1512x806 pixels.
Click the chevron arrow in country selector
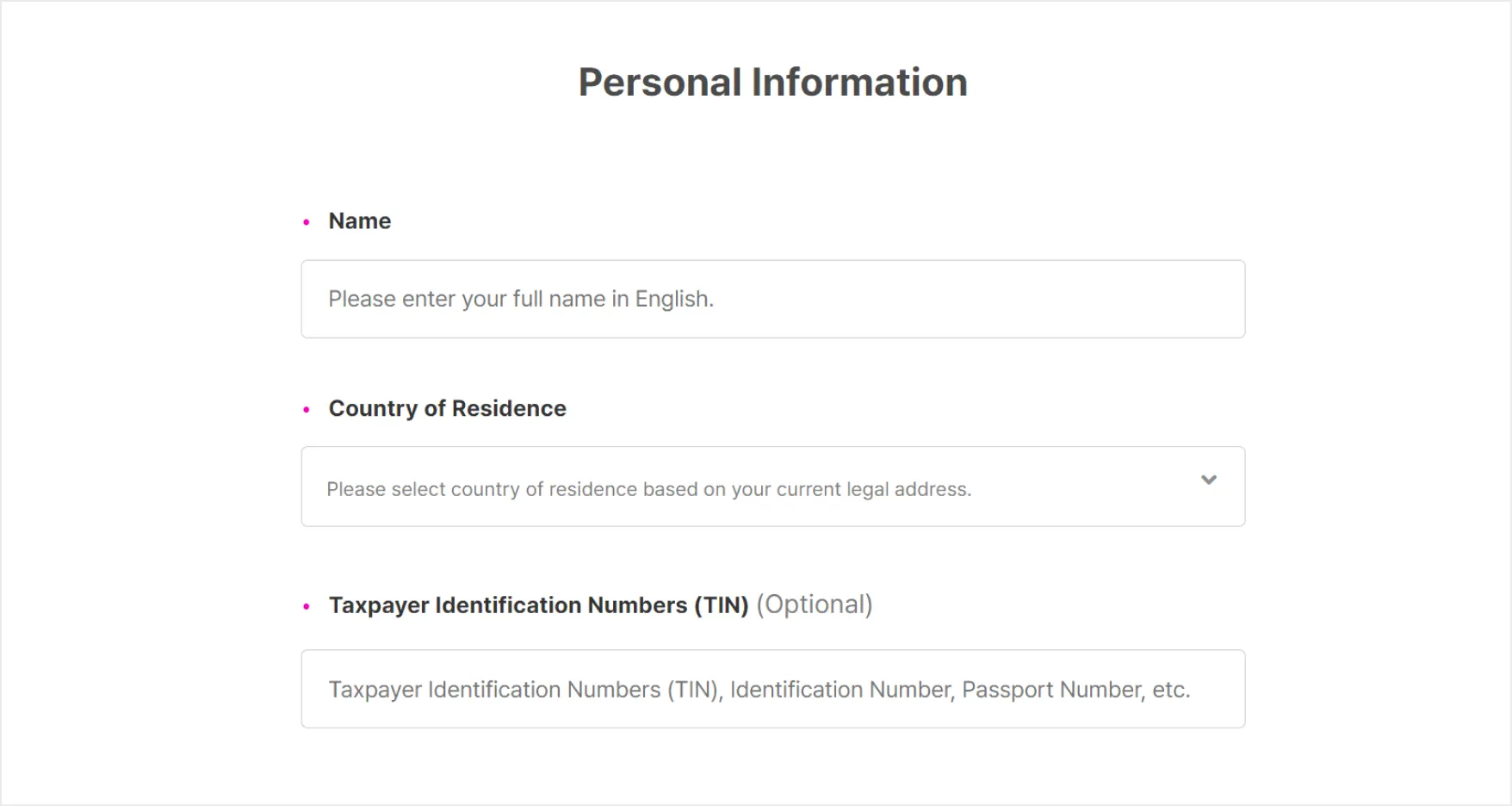[x=1209, y=480]
